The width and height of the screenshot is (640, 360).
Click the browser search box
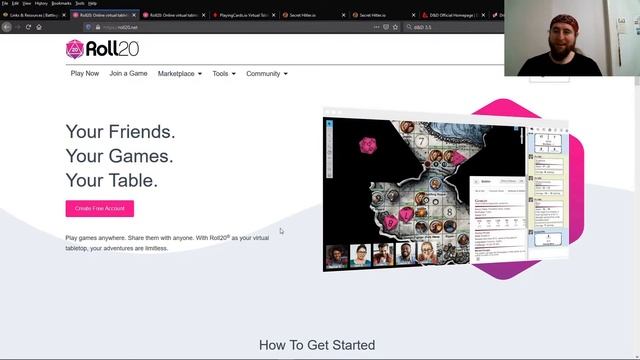coord(453,27)
